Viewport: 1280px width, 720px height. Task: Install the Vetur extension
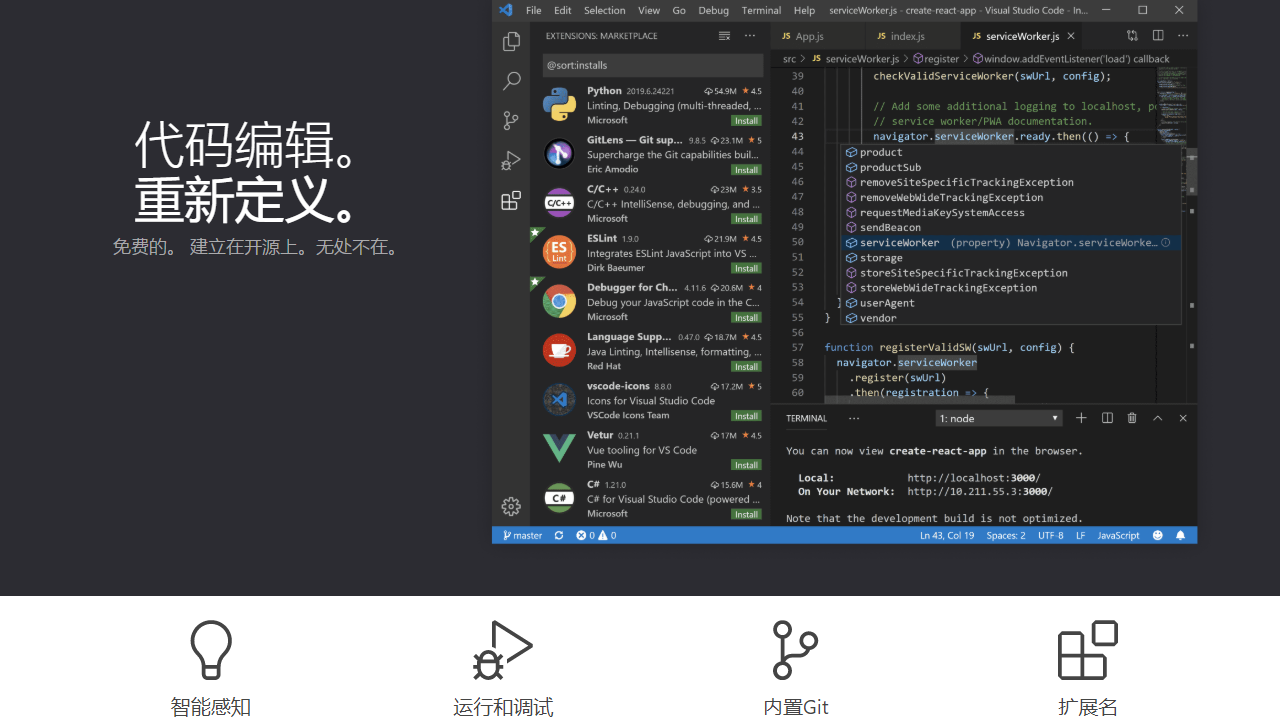746,464
